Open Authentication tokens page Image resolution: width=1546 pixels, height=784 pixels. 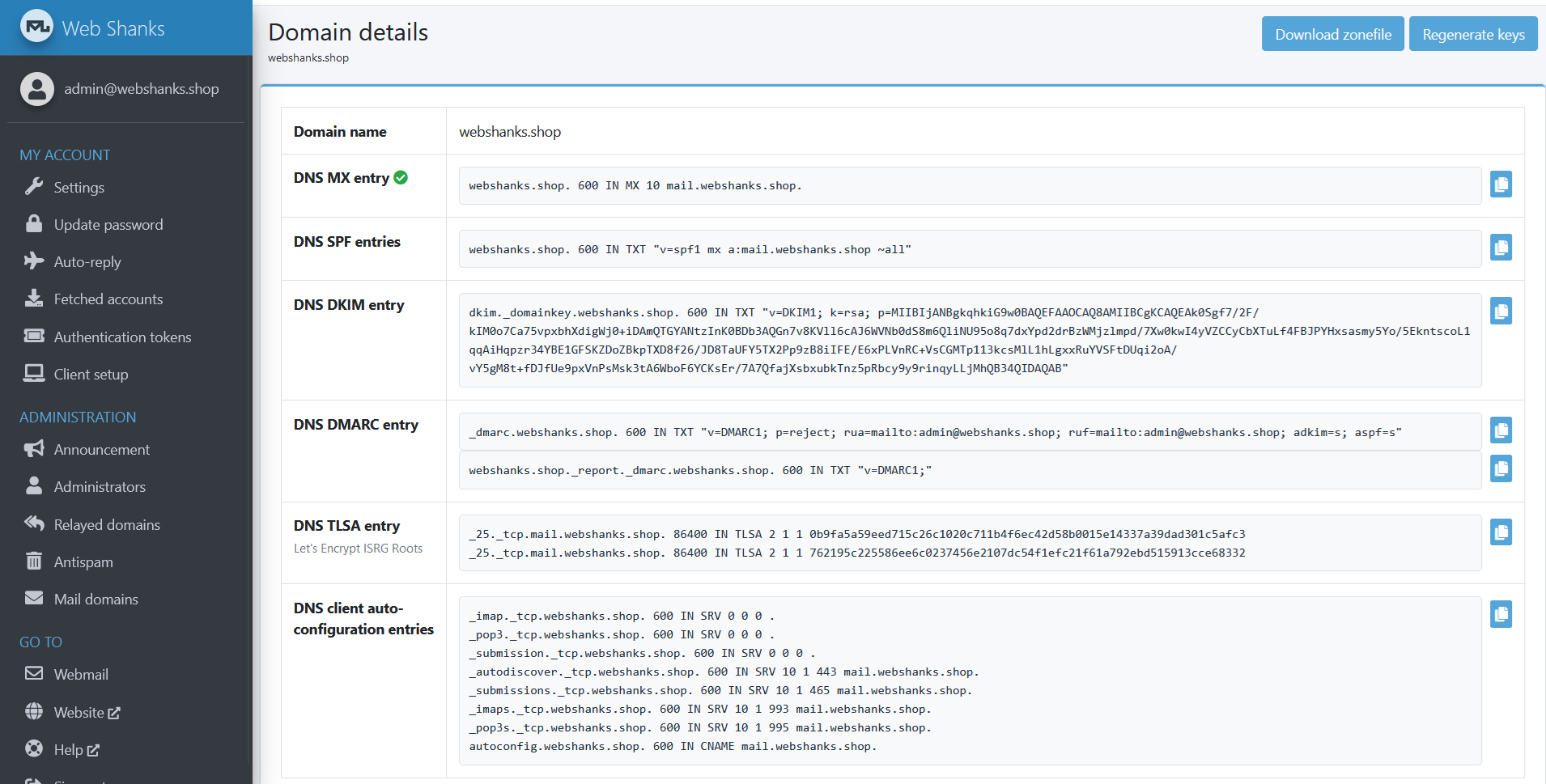tap(122, 337)
